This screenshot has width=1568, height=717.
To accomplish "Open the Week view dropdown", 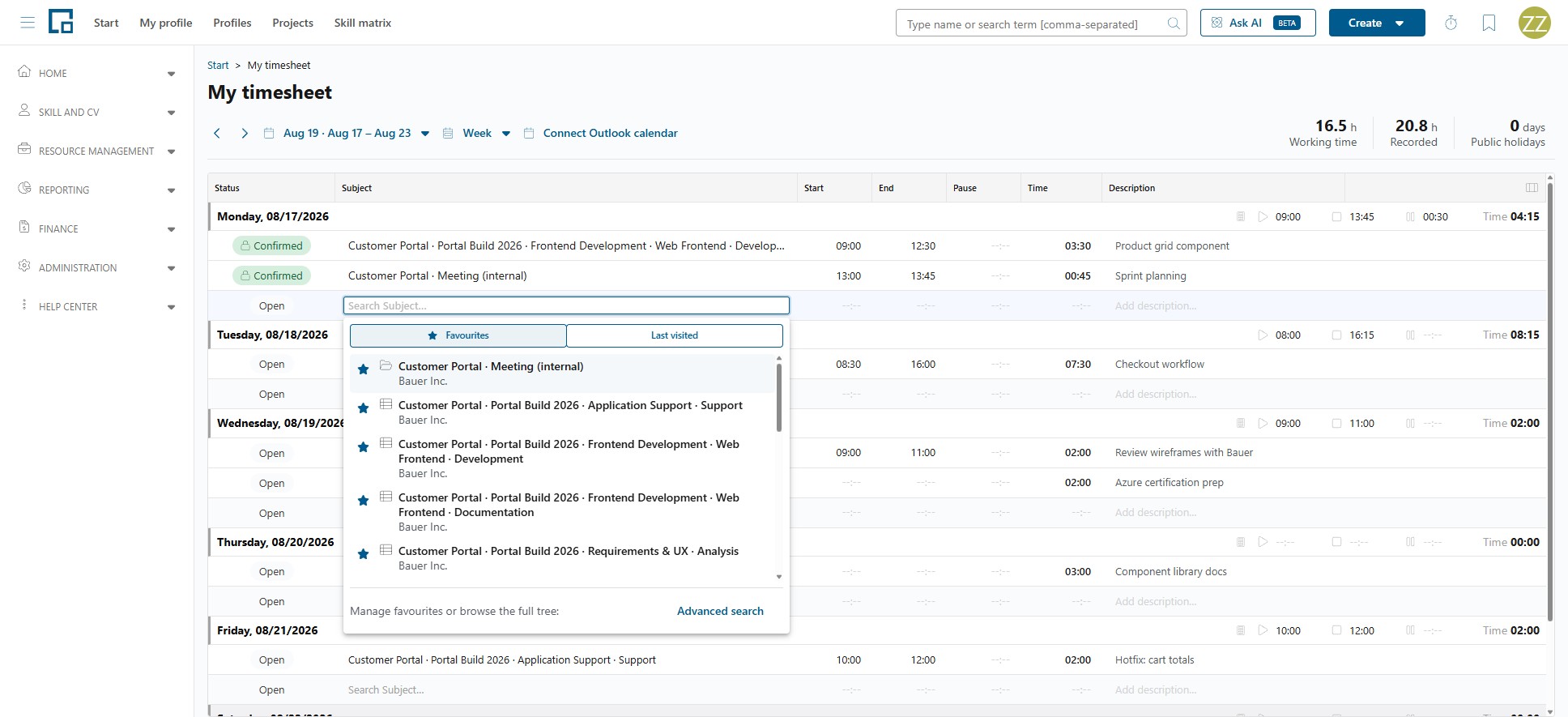I will (x=477, y=133).
